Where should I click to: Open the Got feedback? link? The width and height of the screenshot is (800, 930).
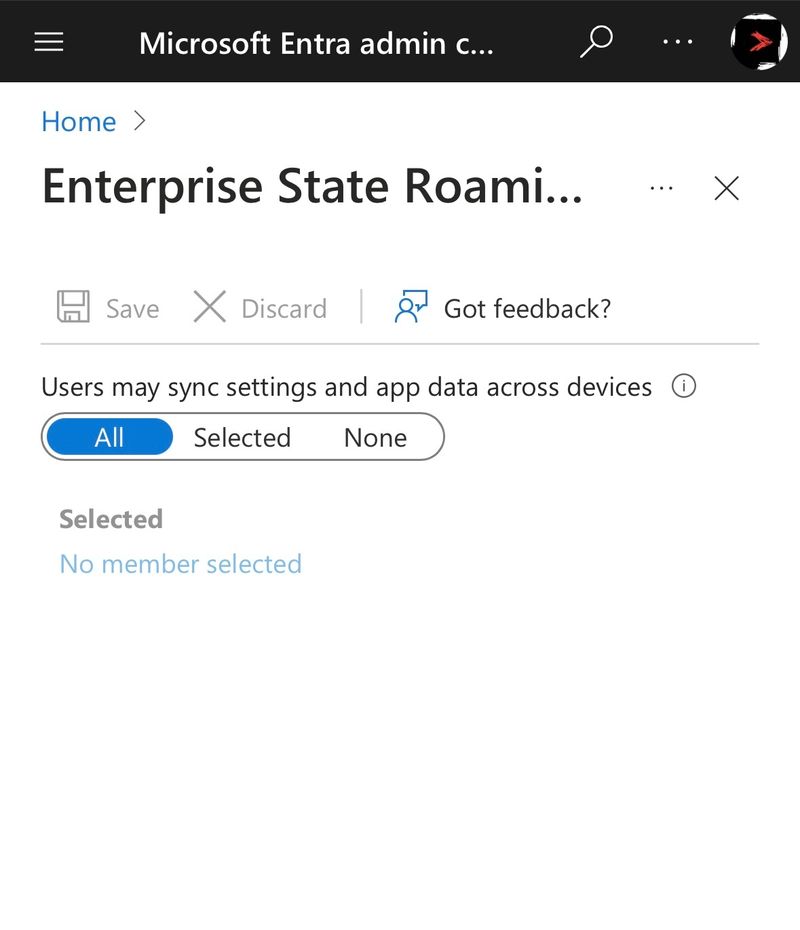coord(527,309)
